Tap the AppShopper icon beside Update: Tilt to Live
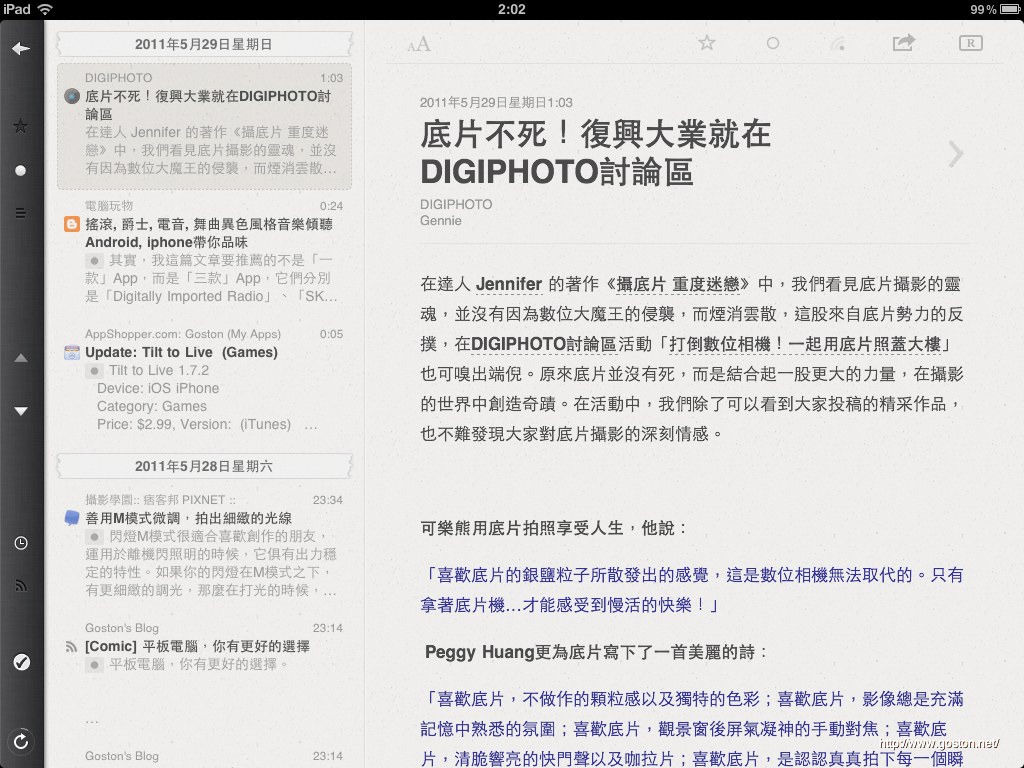Image resolution: width=1024 pixels, height=768 pixels. click(72, 353)
